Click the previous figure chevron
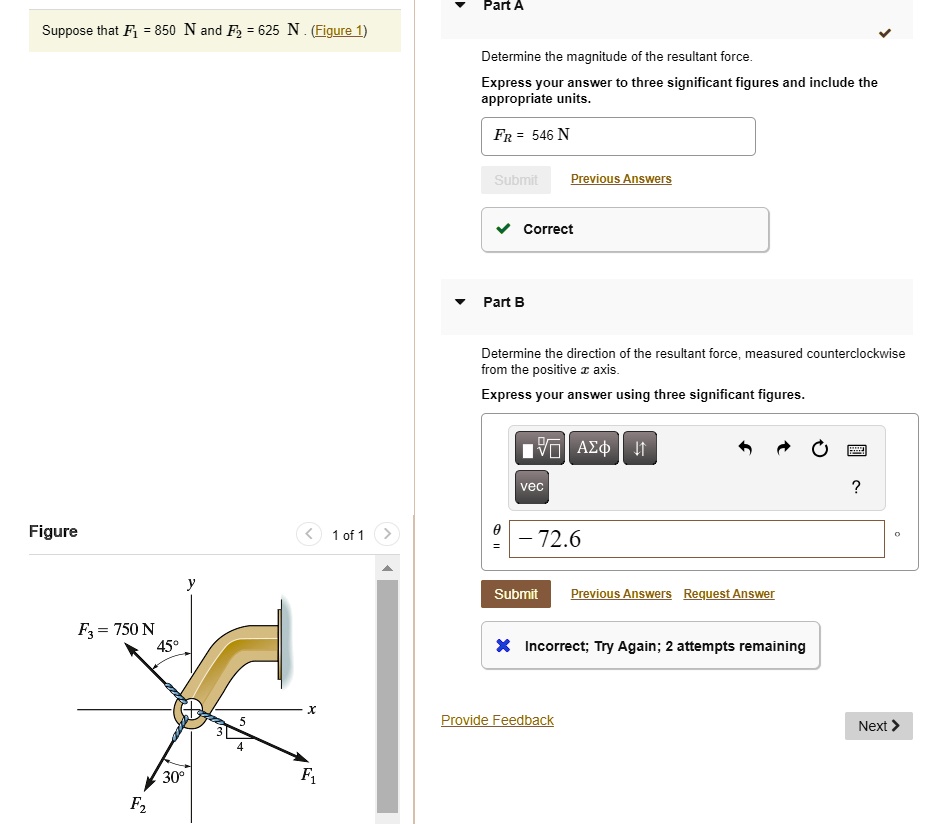The height and width of the screenshot is (824, 927). pos(309,534)
